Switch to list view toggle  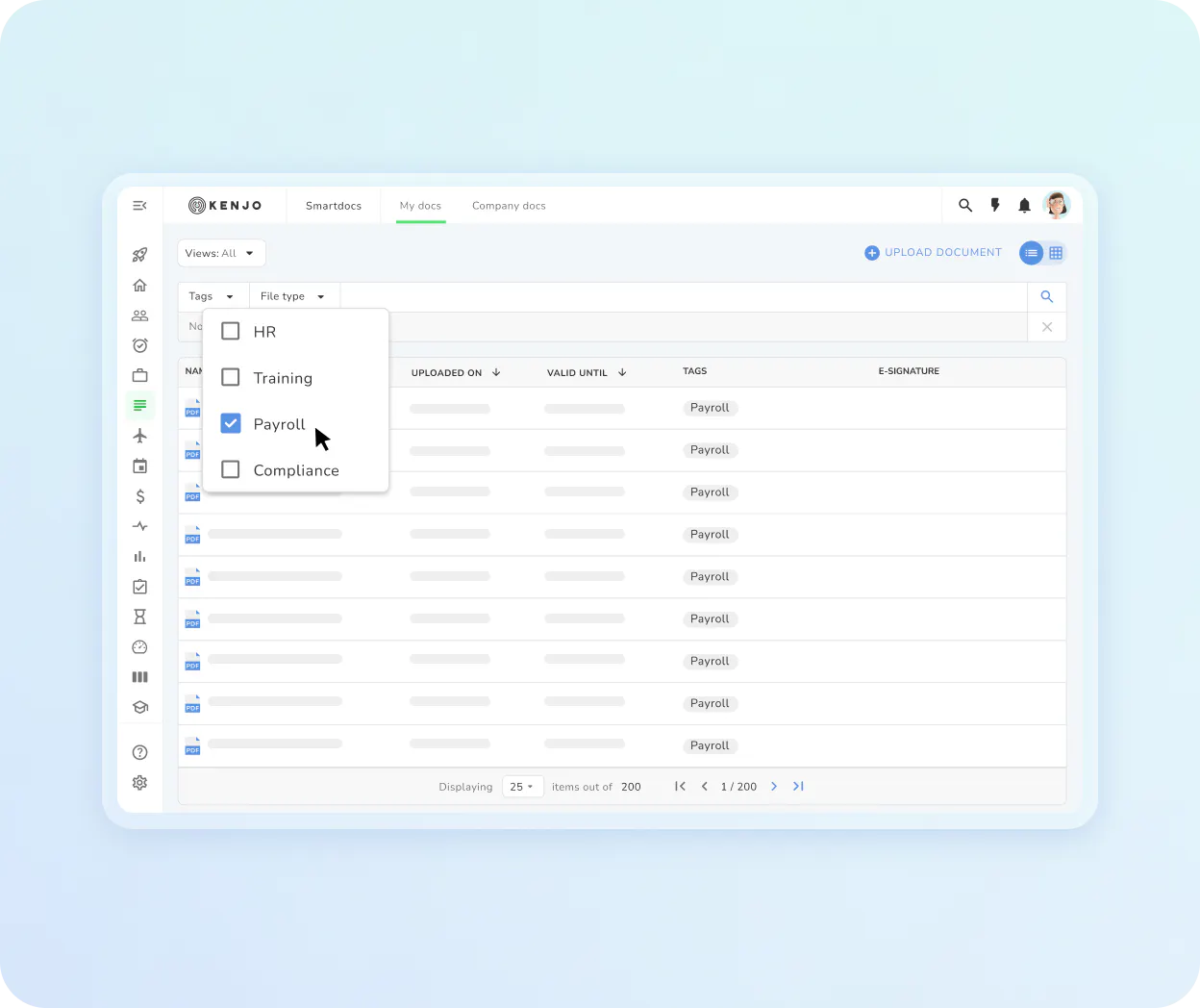click(x=1031, y=253)
